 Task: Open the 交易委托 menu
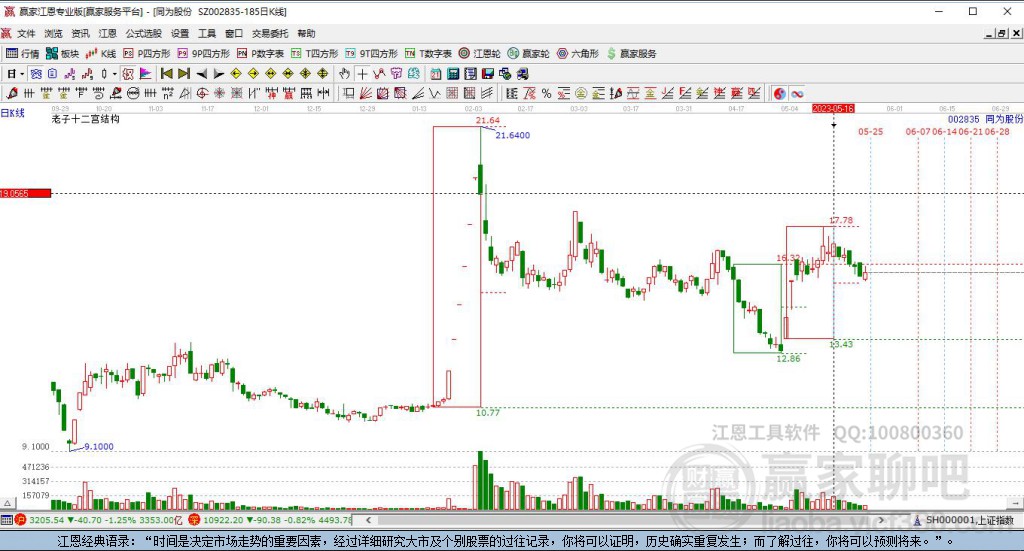coord(270,33)
